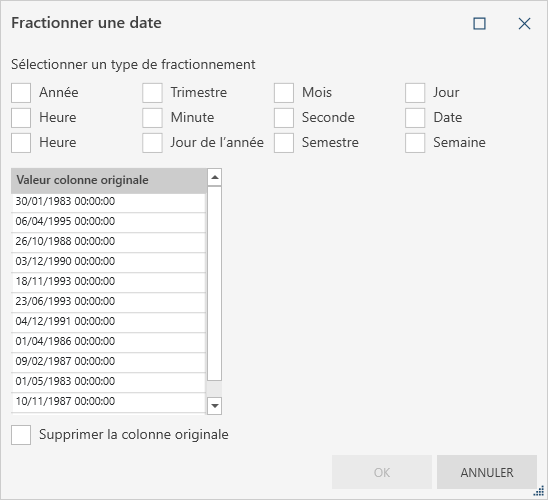Click the scroll up arrow of the list
The height and width of the screenshot is (500, 548).
(215, 177)
